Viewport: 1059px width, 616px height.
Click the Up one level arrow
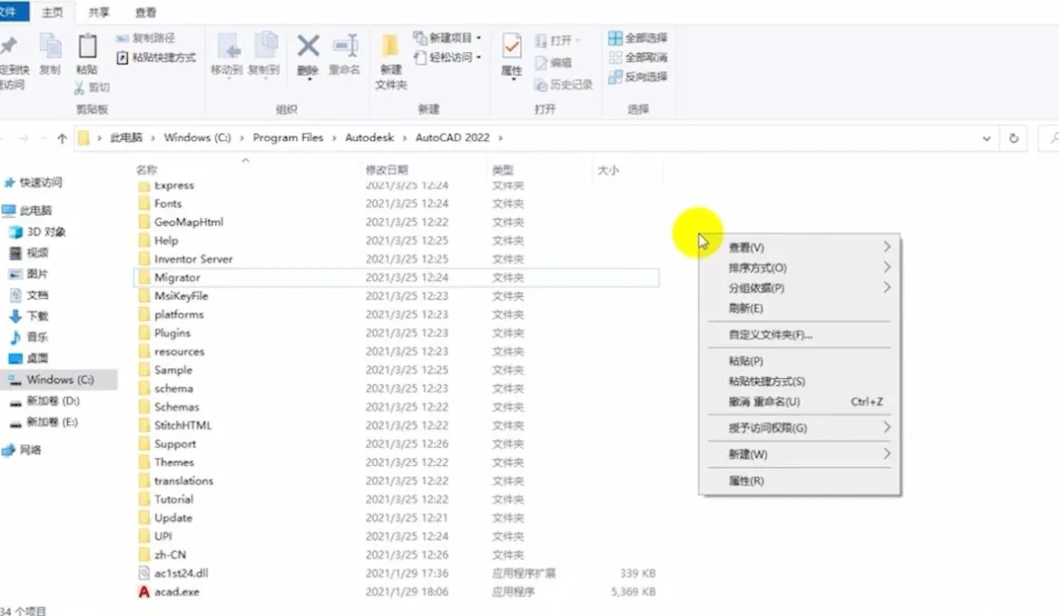coord(62,138)
